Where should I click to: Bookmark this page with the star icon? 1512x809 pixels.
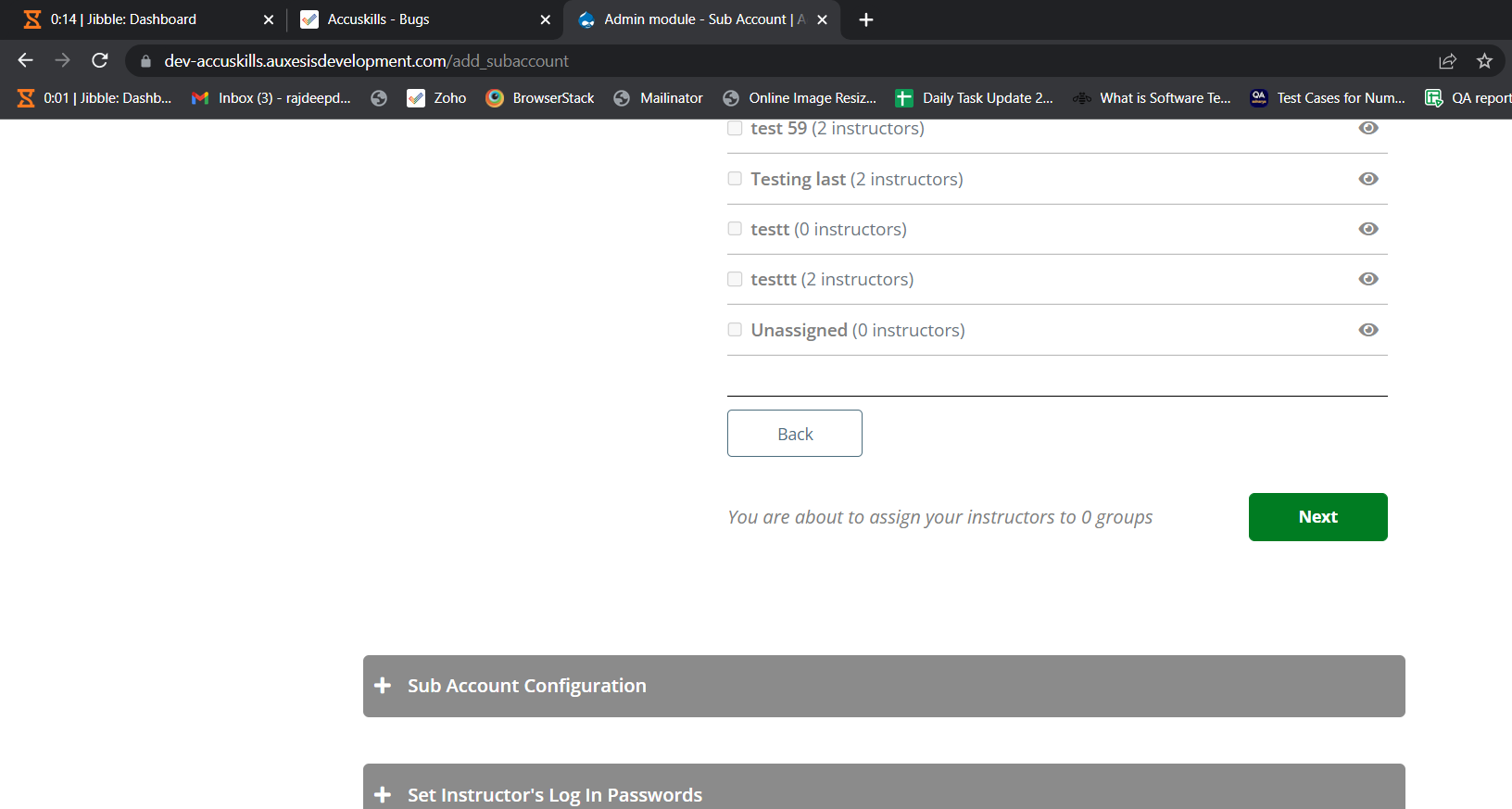[x=1484, y=61]
